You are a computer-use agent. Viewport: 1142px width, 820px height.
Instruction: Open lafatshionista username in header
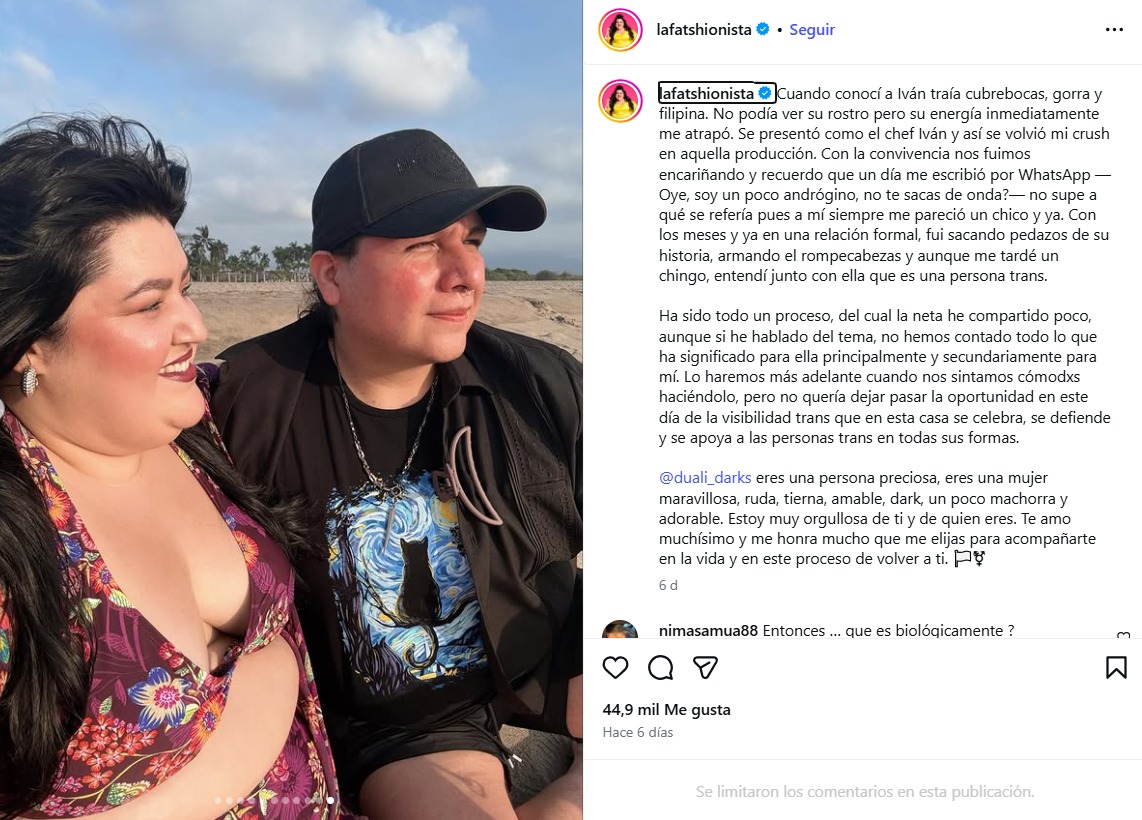click(704, 29)
